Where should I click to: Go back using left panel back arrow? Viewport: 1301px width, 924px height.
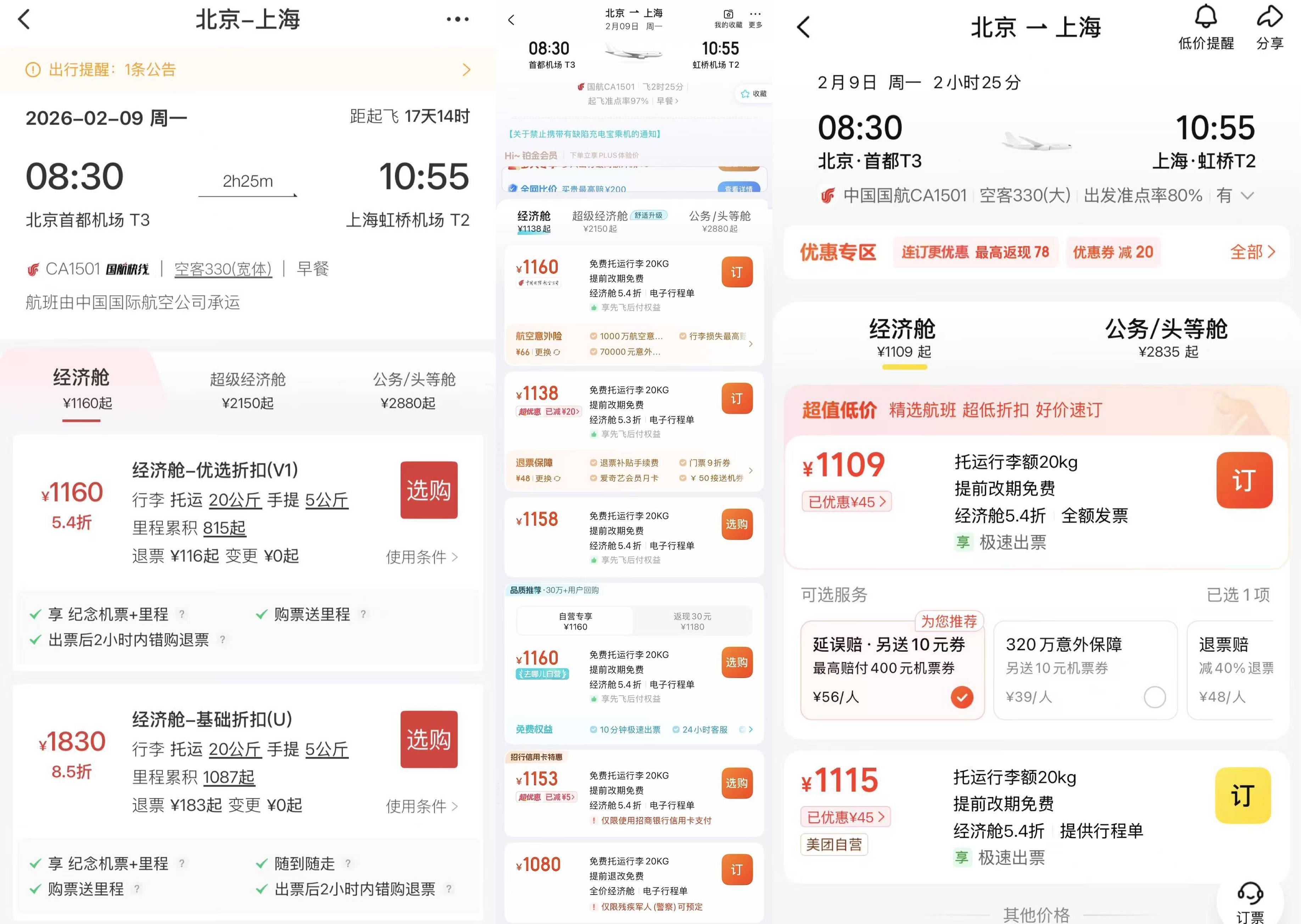24,20
